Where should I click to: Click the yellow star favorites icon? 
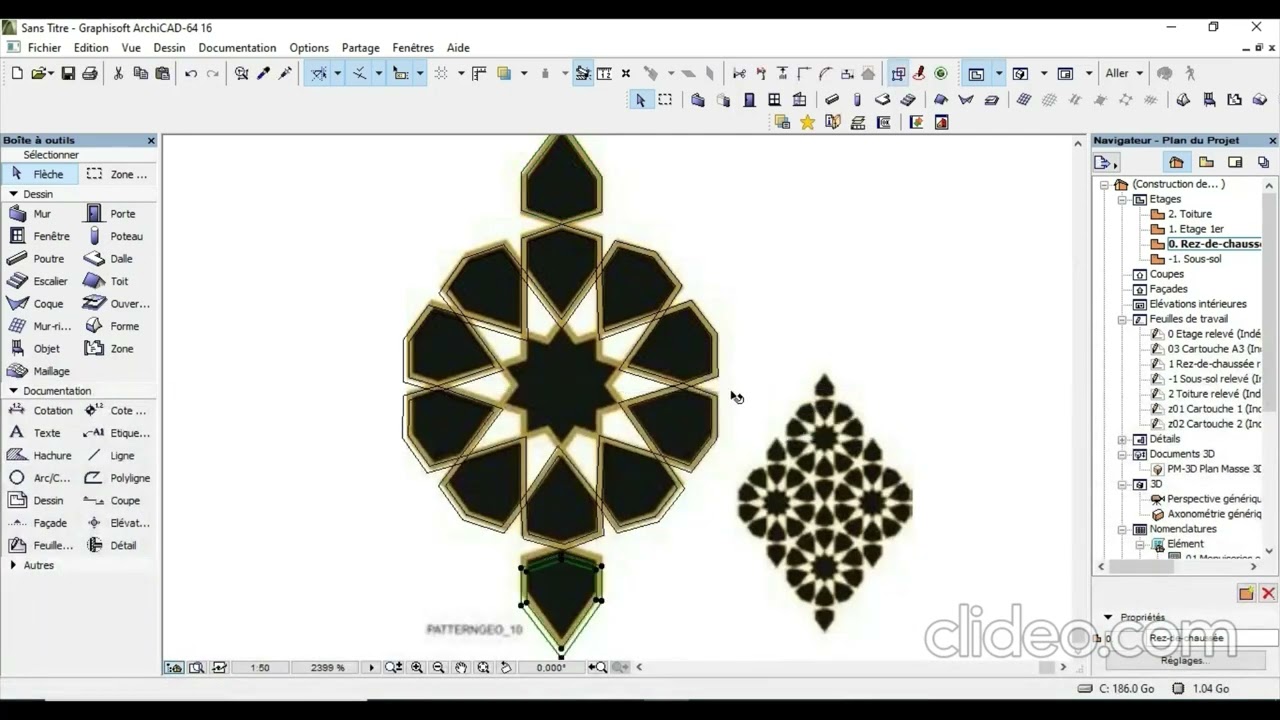(807, 122)
